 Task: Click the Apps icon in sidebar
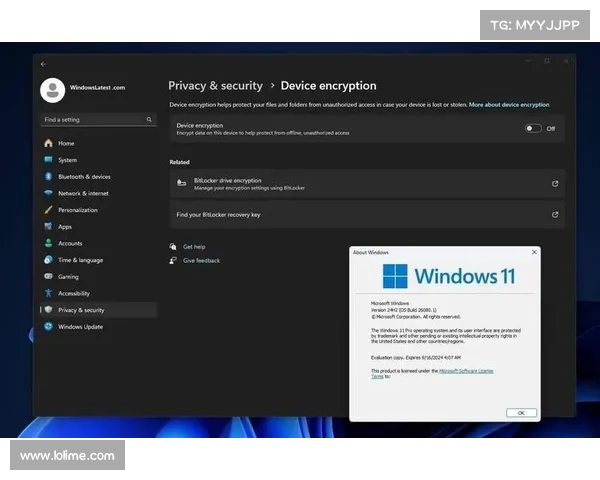click(48, 226)
